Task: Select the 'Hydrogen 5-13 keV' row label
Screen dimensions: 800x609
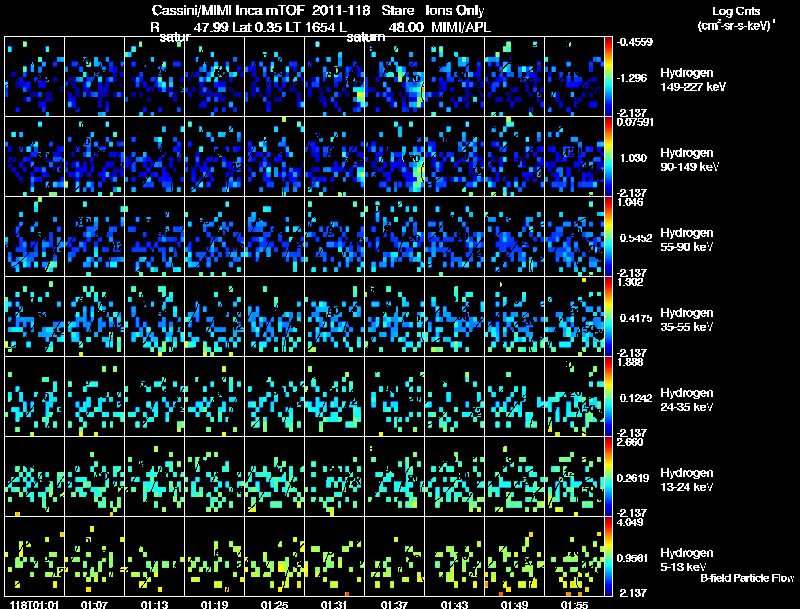Action: [687, 560]
